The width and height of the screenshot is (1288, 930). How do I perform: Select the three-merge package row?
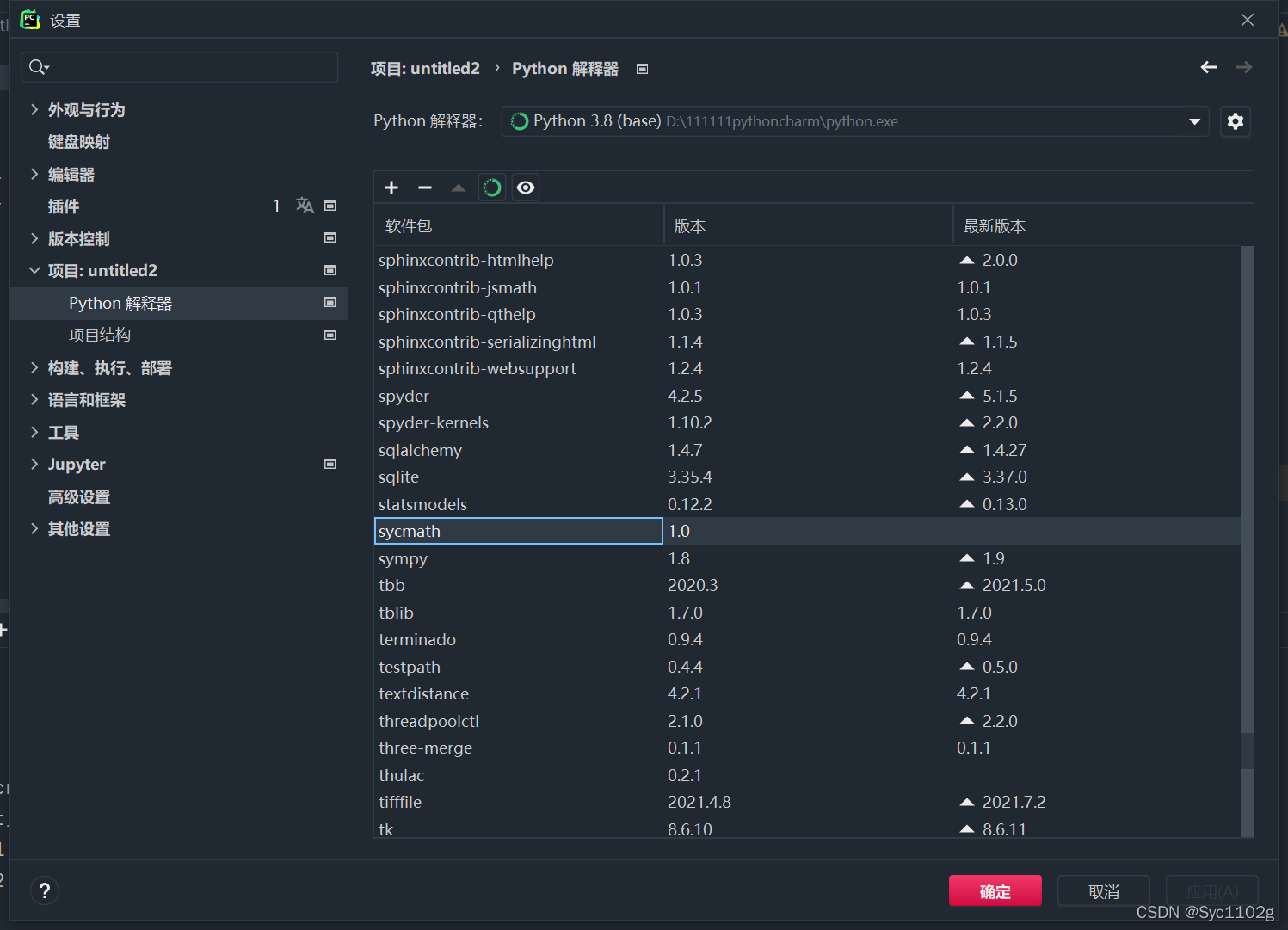click(807, 748)
